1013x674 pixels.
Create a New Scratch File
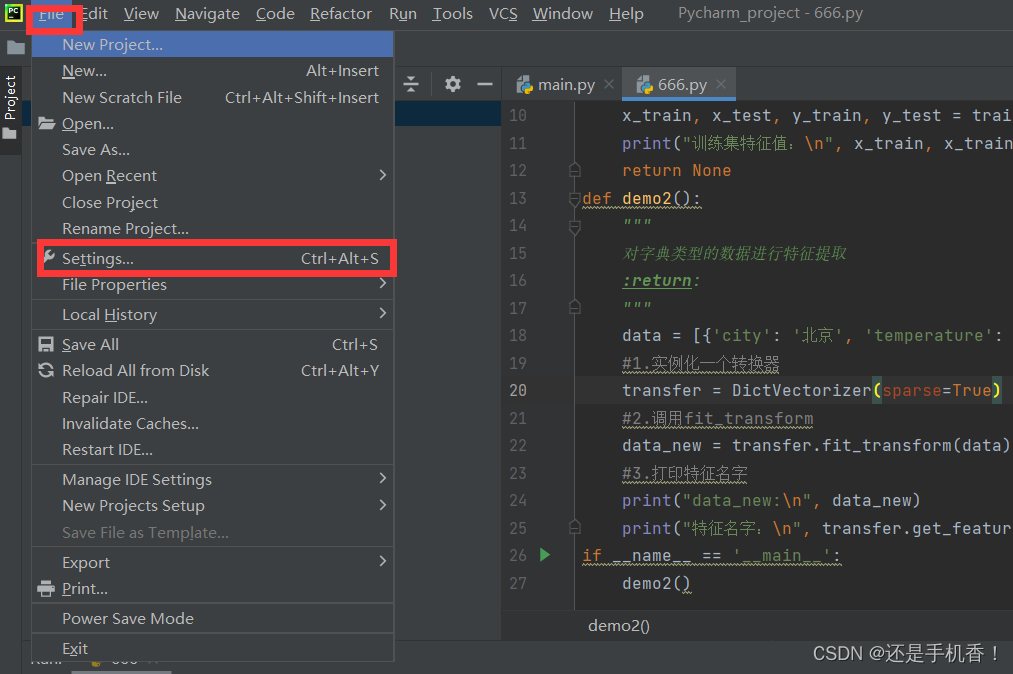pyautogui.click(x=213, y=98)
